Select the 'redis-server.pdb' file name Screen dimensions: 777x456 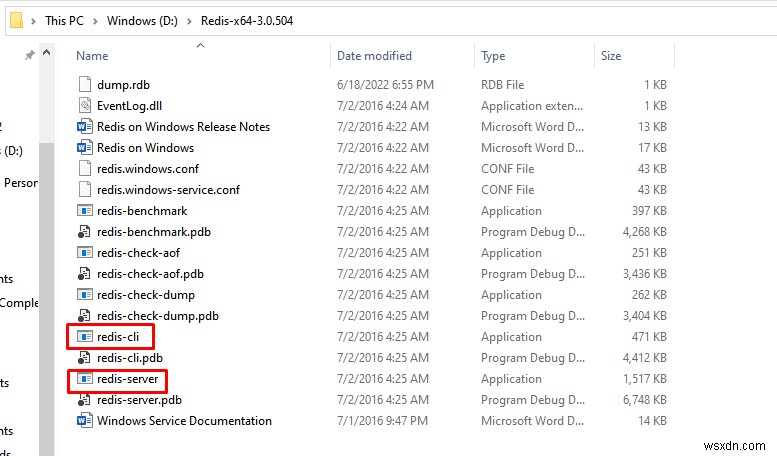click(139, 399)
